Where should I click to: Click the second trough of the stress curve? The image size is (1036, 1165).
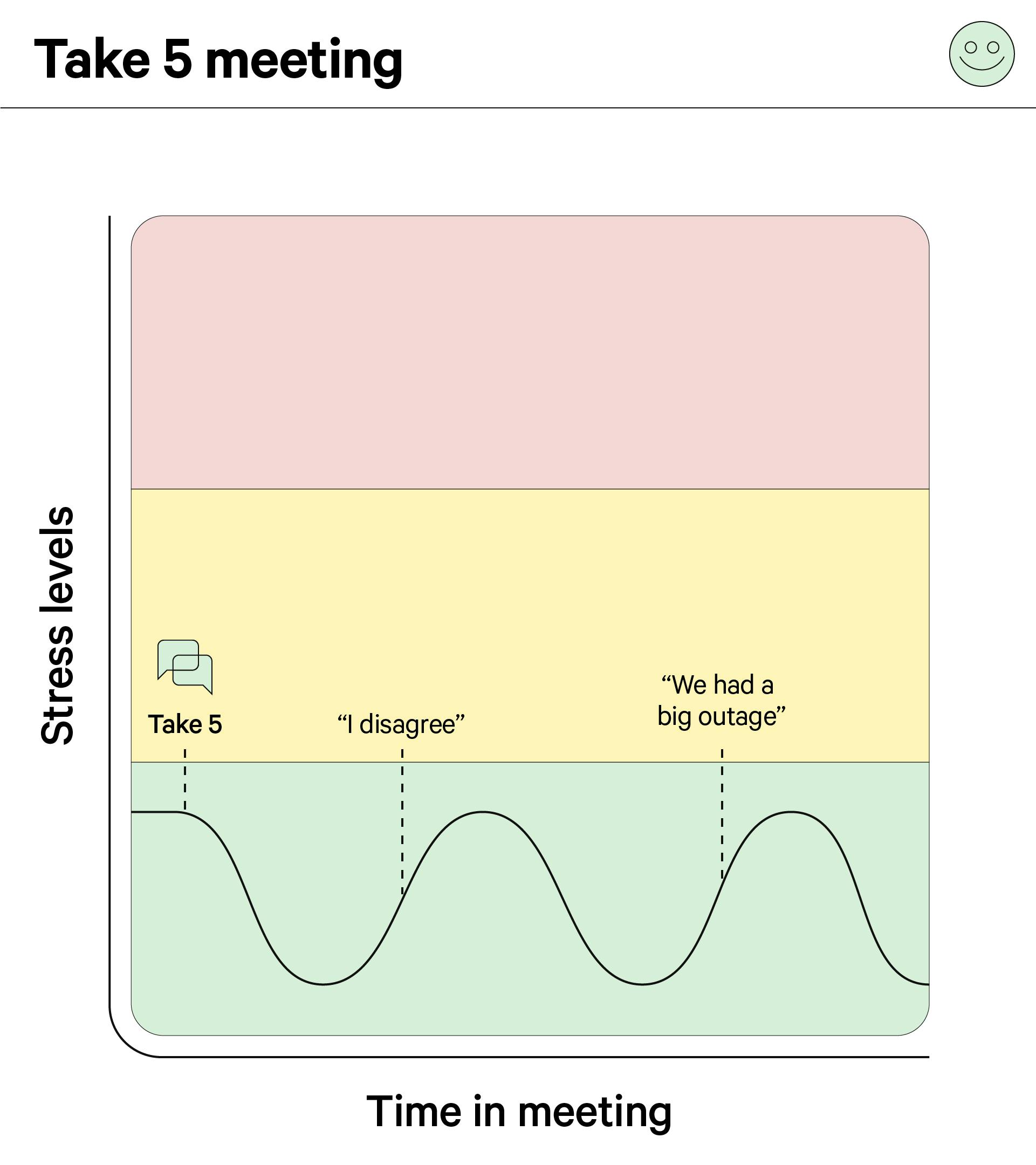click(x=642, y=984)
